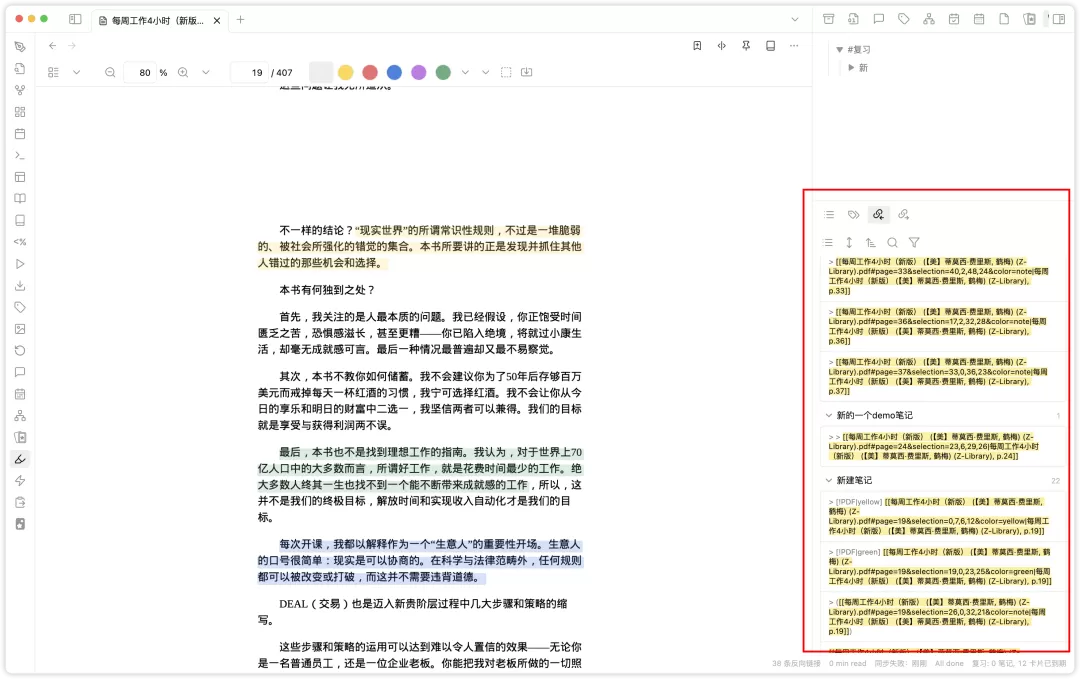This screenshot has height=679, width=1080.
Task: Click the highlighter icon in left ribbon
Action: pos(20,459)
